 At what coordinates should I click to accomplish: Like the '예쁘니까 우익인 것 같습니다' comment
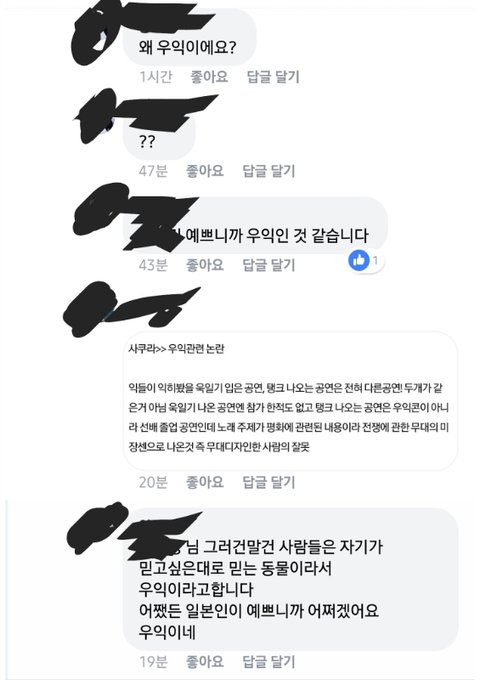(205, 265)
